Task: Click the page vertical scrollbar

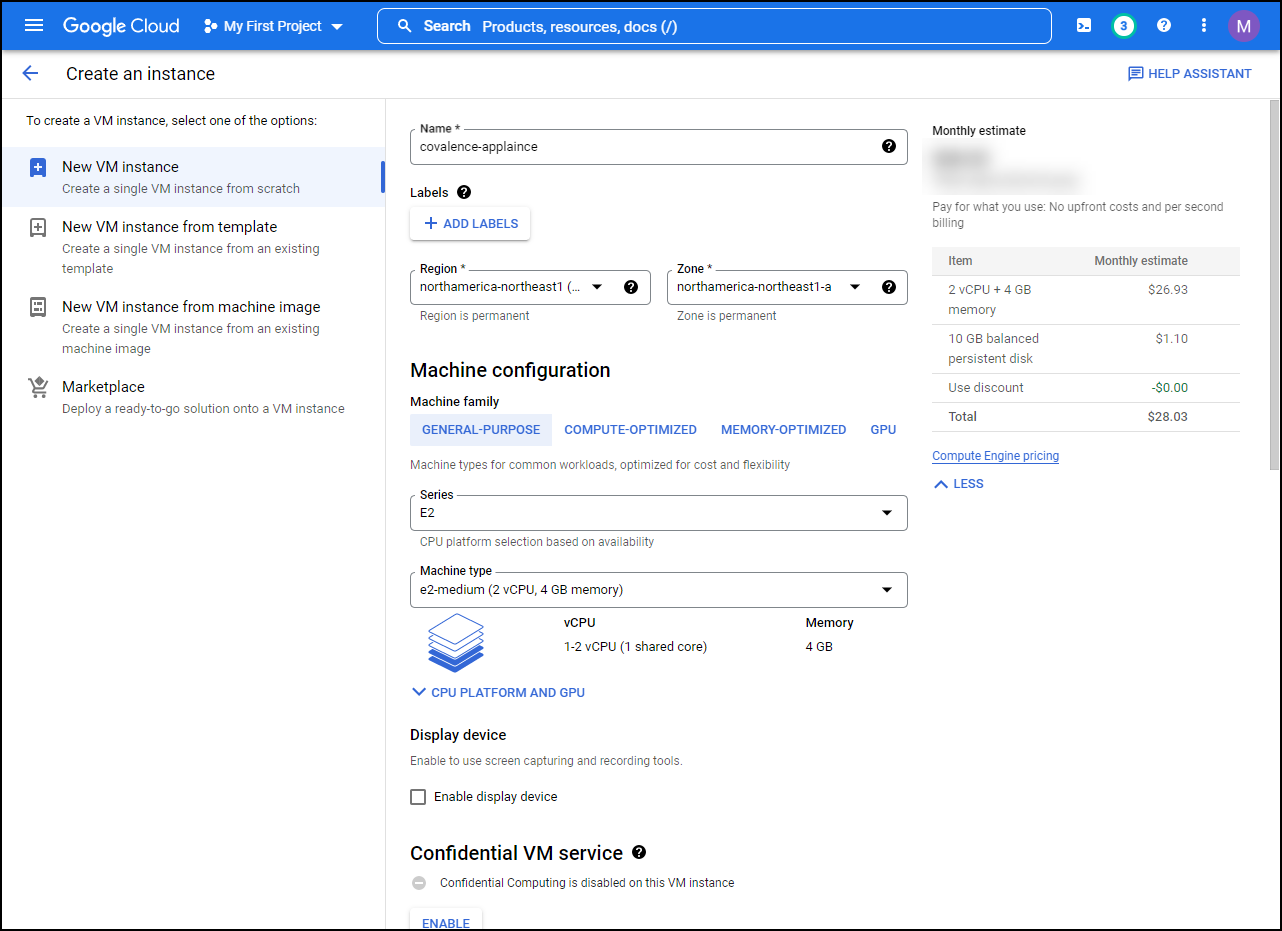Action: (1274, 285)
